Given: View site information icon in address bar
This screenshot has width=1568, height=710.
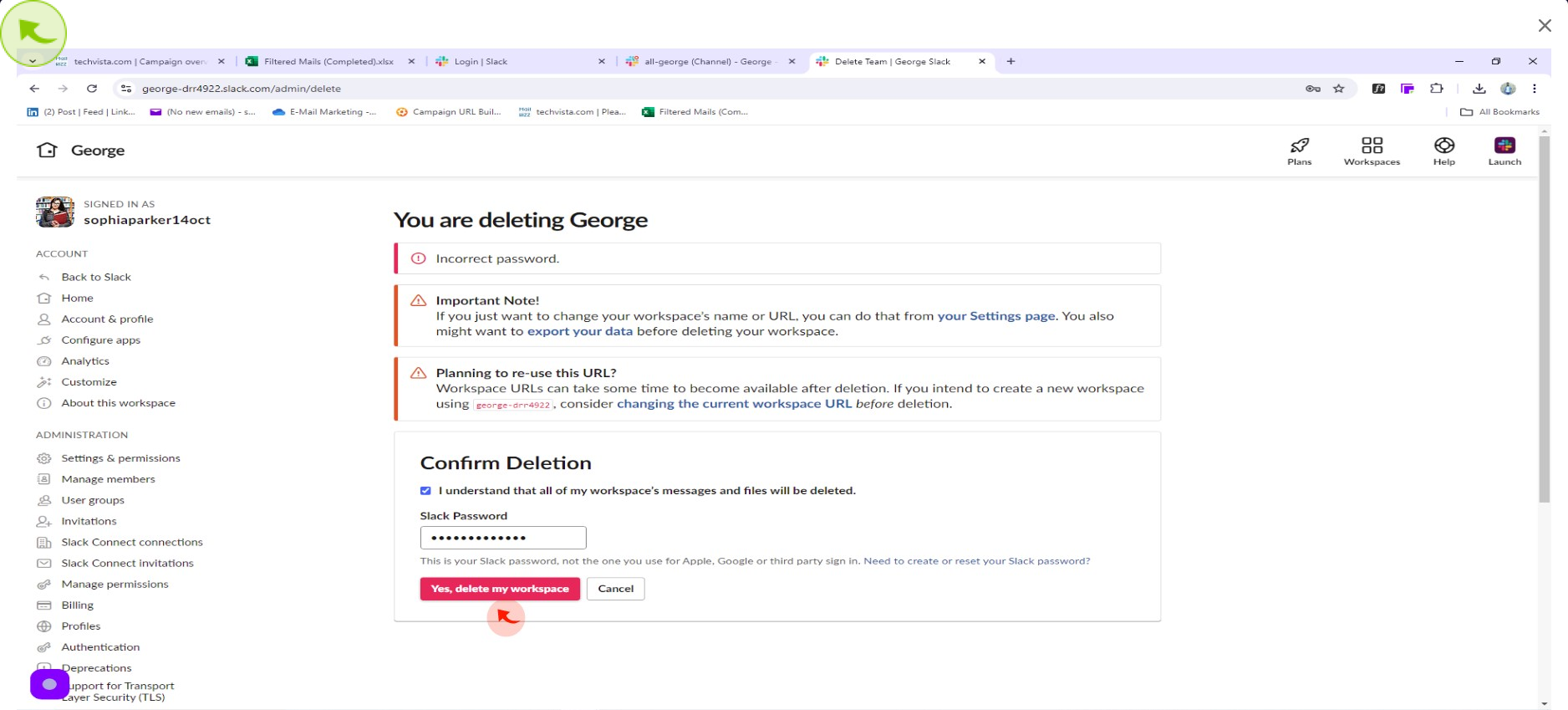Looking at the screenshot, I should point(125,88).
